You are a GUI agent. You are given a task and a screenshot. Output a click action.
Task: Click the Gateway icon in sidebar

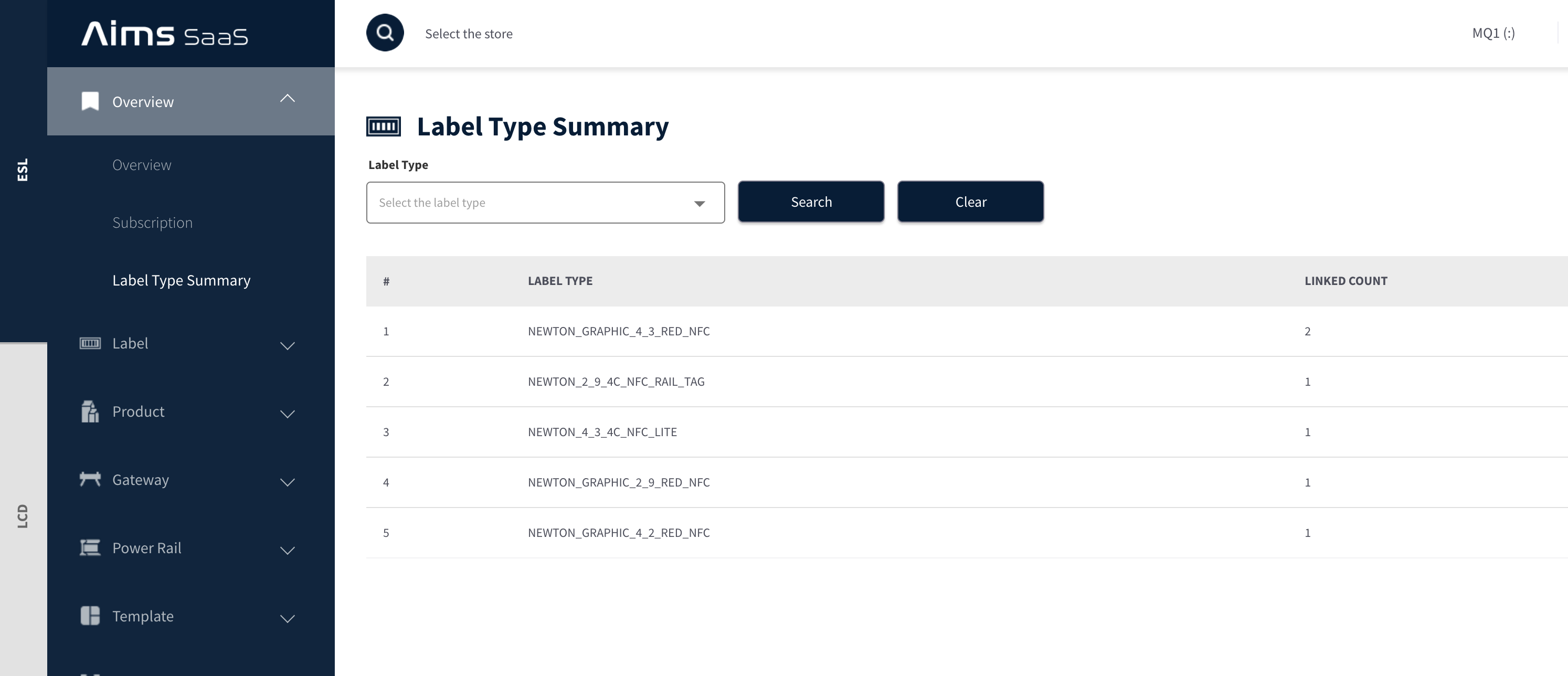(x=90, y=479)
